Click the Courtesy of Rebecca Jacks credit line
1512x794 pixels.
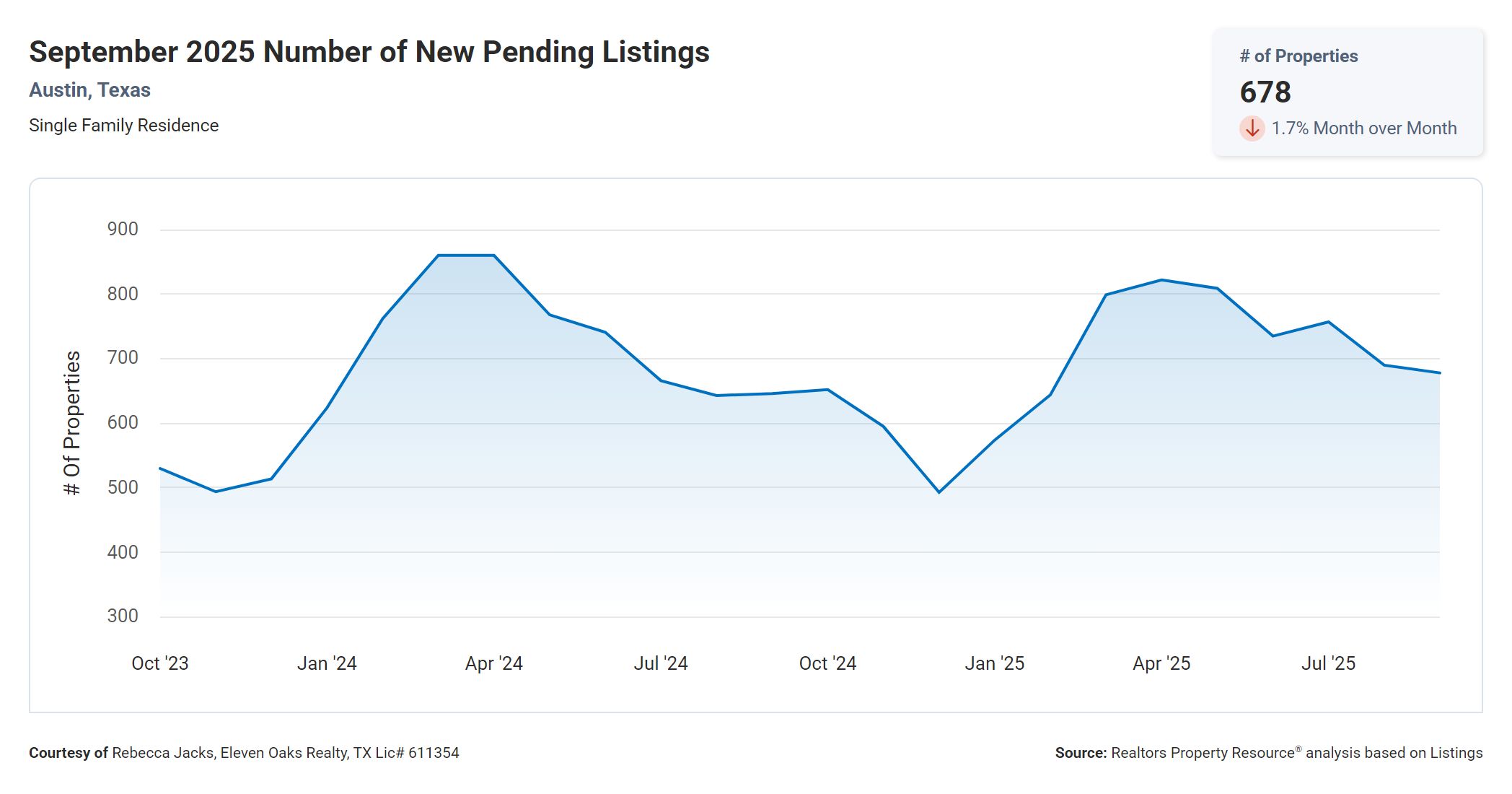[x=244, y=753]
